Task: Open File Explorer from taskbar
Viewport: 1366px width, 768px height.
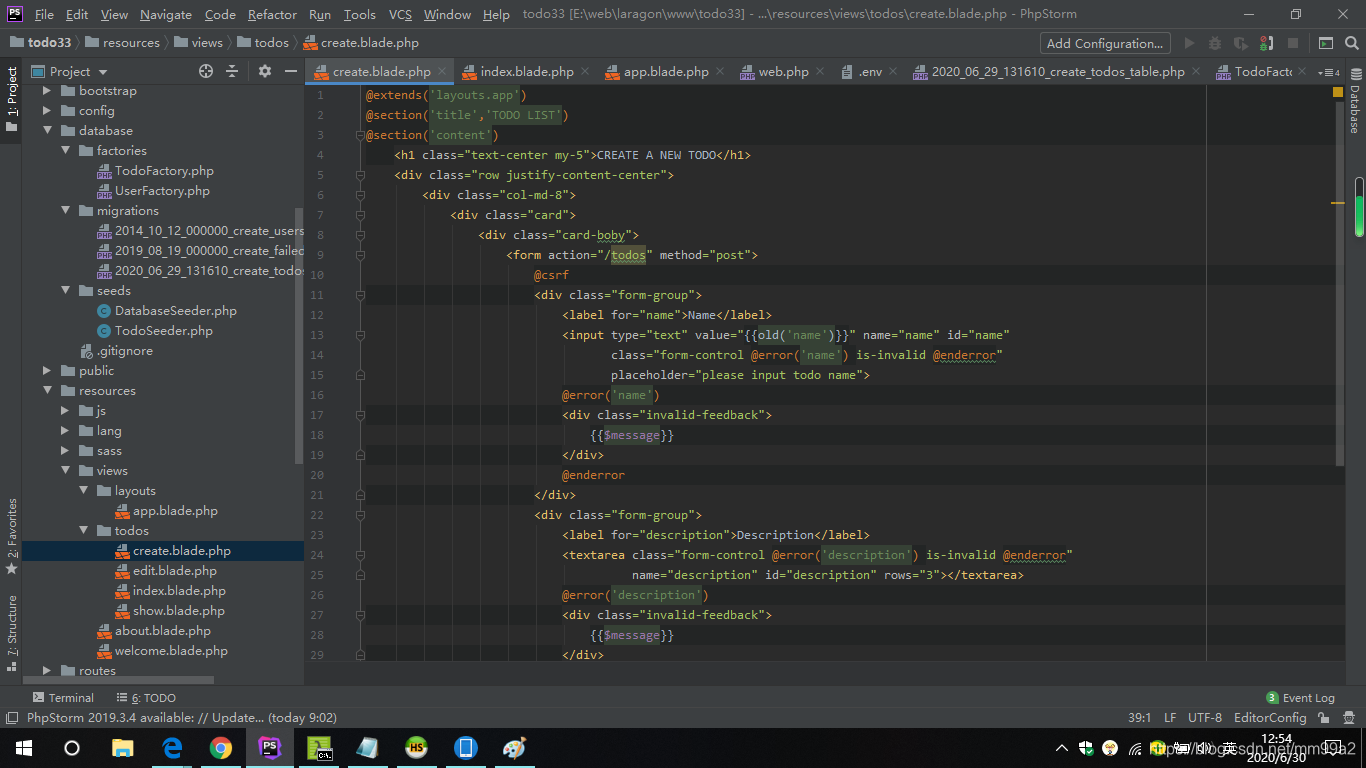Action: pyautogui.click(x=123, y=747)
